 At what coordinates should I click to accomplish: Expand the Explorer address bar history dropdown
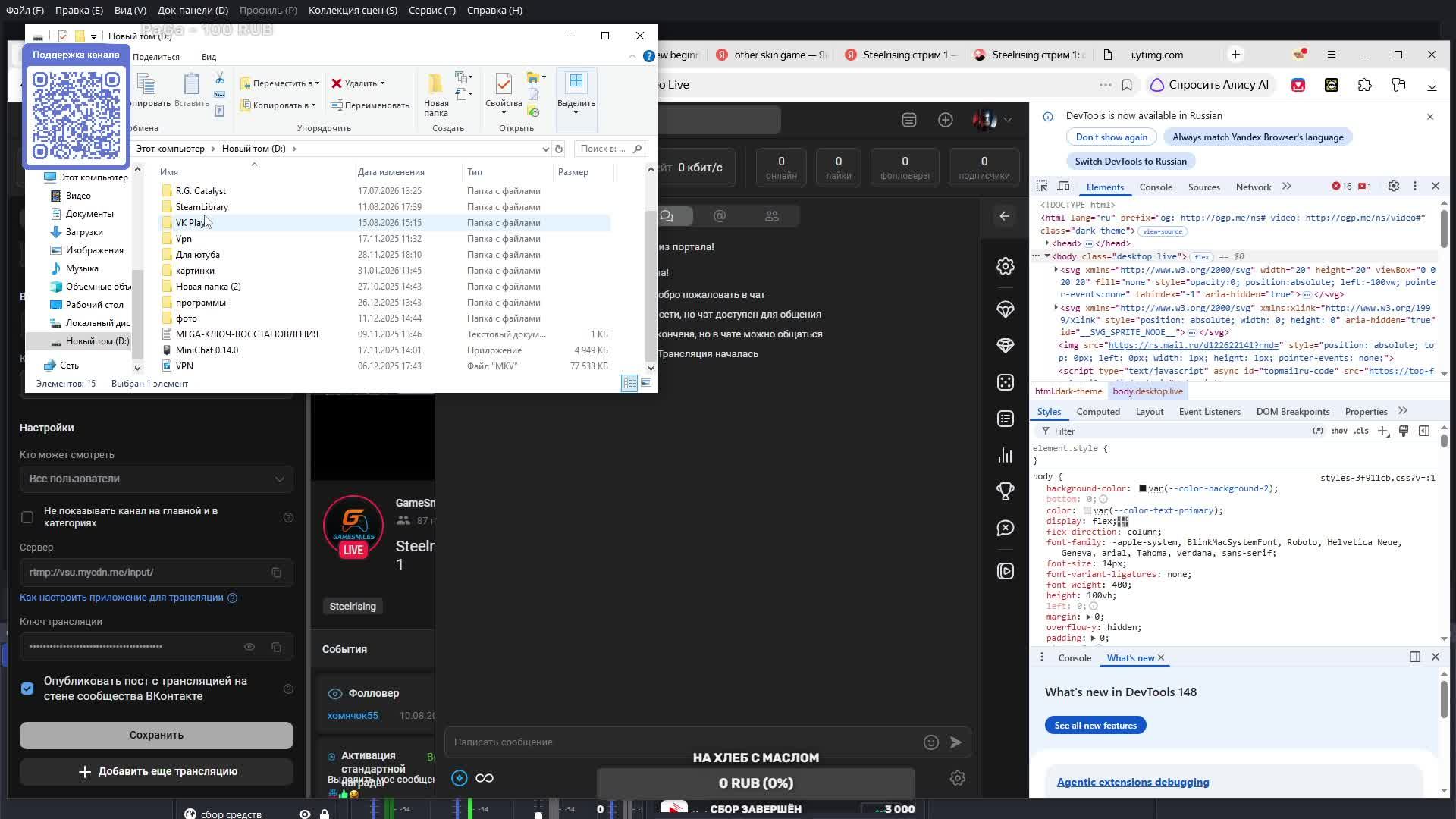coord(545,149)
